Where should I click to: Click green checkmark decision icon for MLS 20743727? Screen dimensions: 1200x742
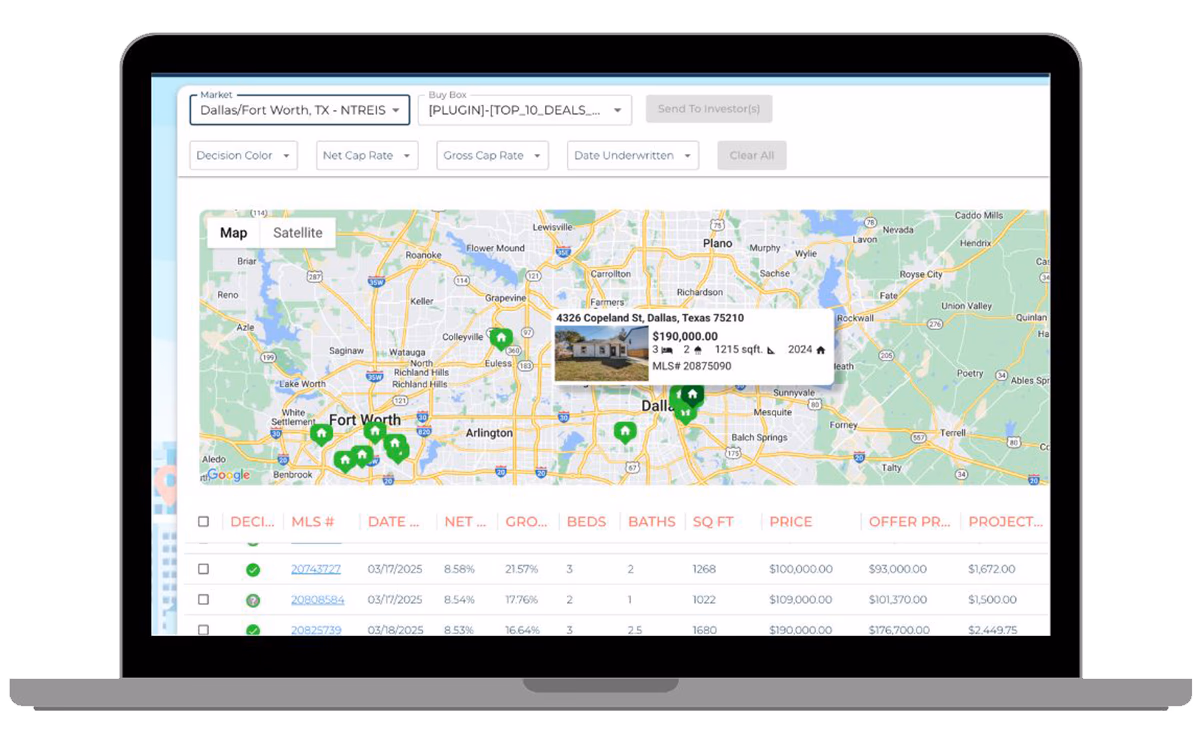253,570
